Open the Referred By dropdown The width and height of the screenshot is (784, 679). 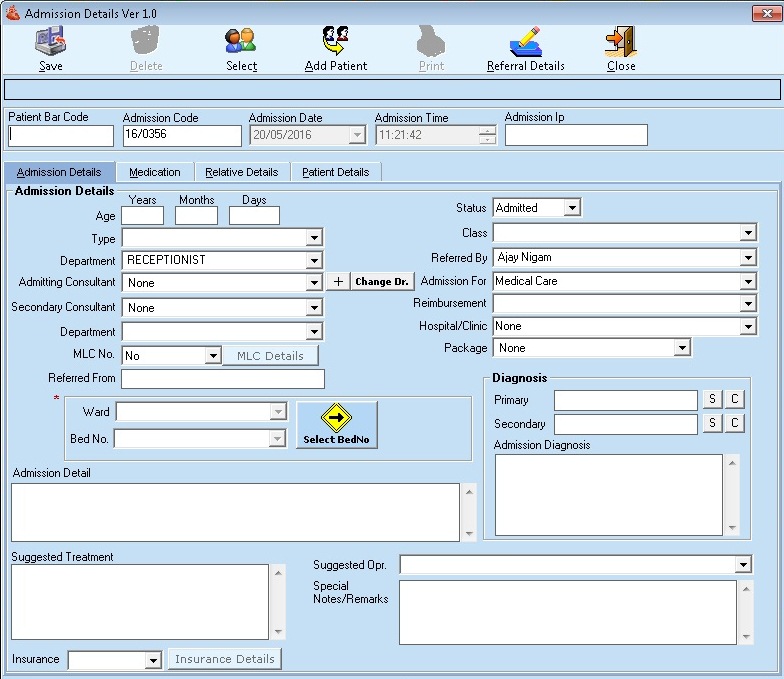[748, 258]
